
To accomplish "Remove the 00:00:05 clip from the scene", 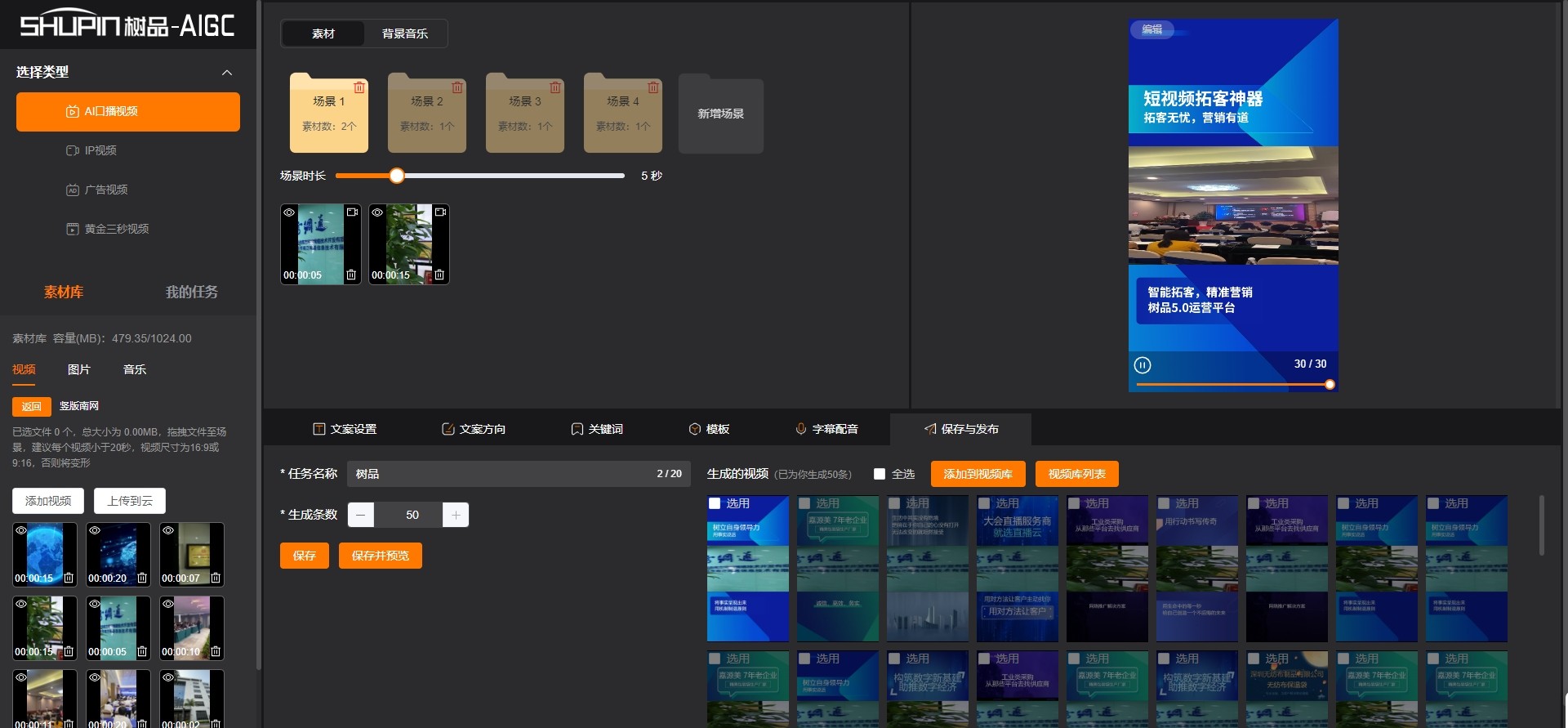I will coord(351,275).
